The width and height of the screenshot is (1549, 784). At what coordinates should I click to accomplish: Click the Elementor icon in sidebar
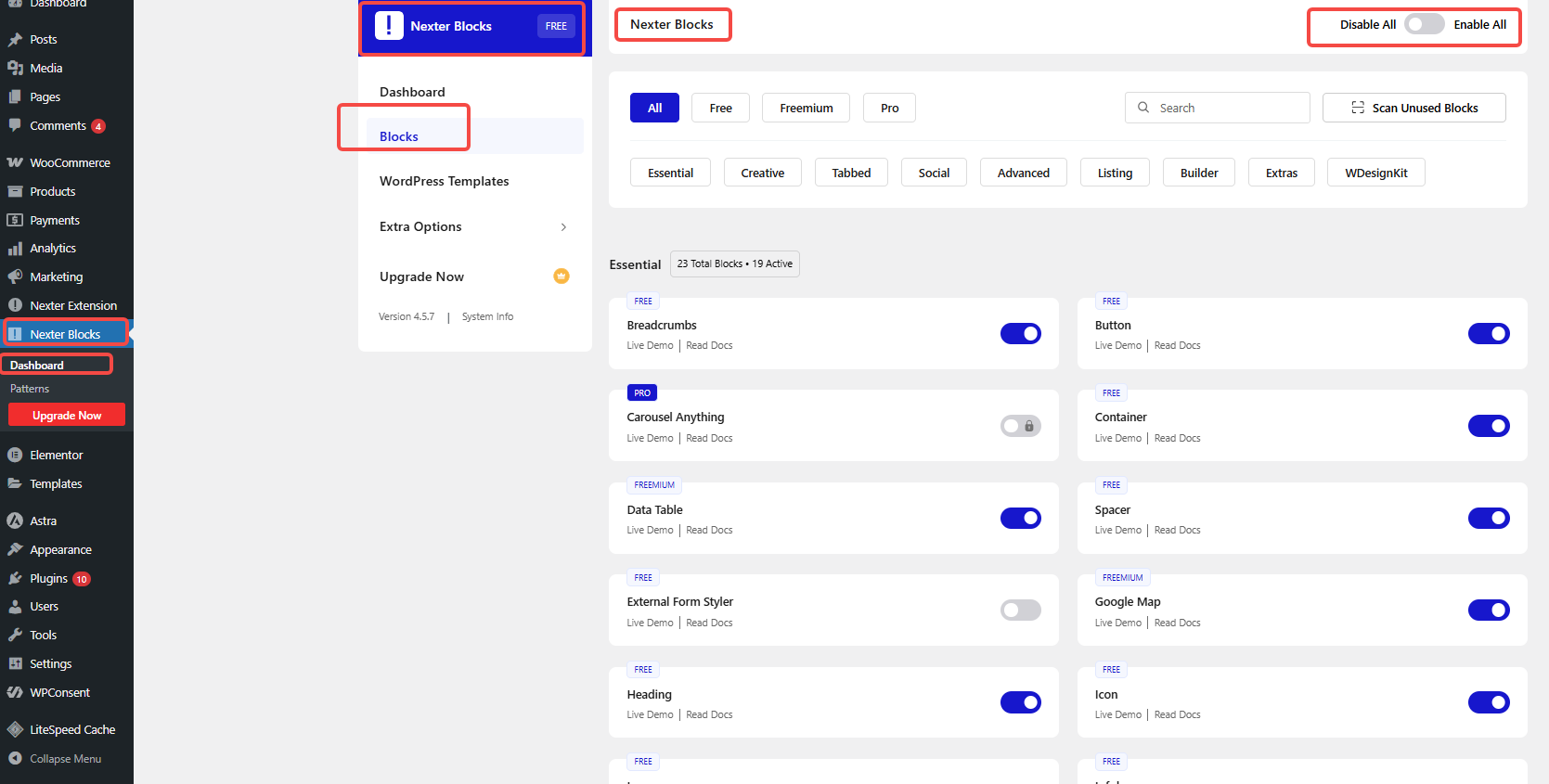[x=15, y=455]
